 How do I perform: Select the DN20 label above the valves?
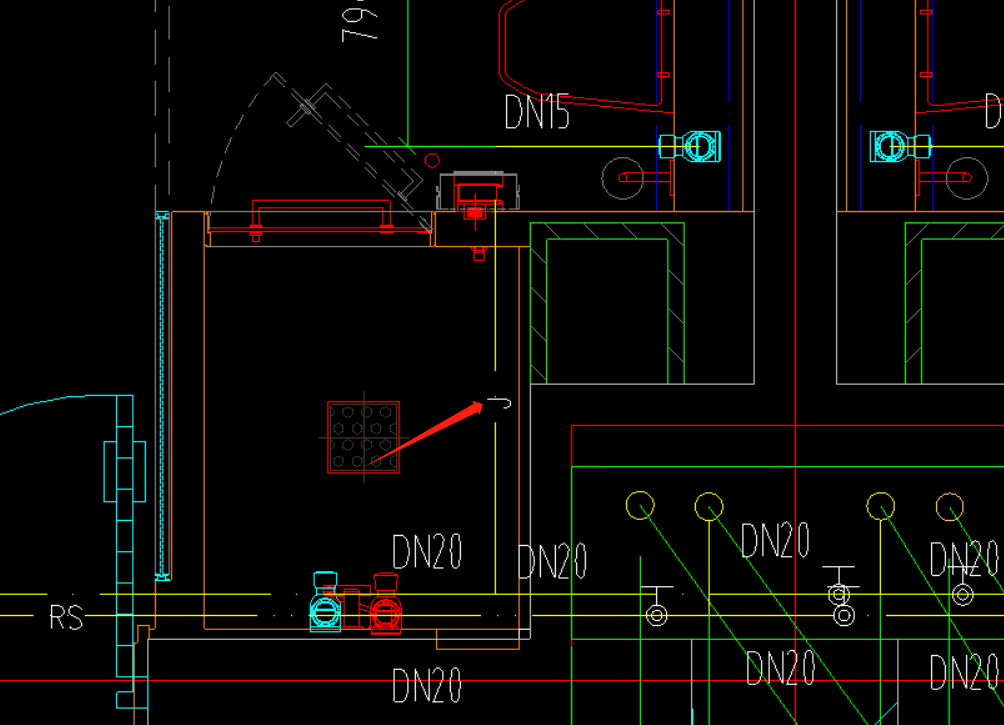tap(427, 552)
